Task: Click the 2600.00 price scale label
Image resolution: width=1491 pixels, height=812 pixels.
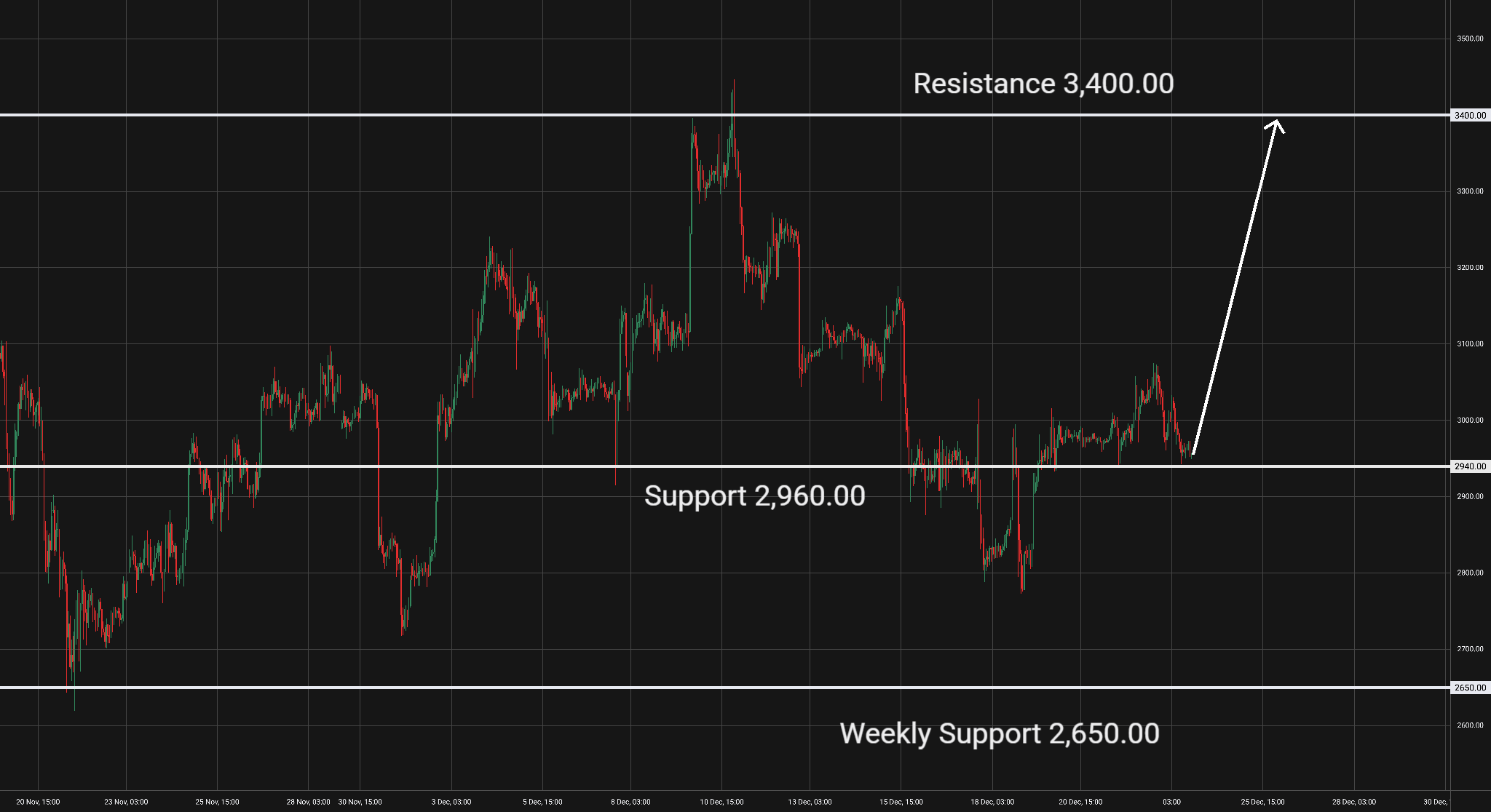Action: click(x=1470, y=725)
